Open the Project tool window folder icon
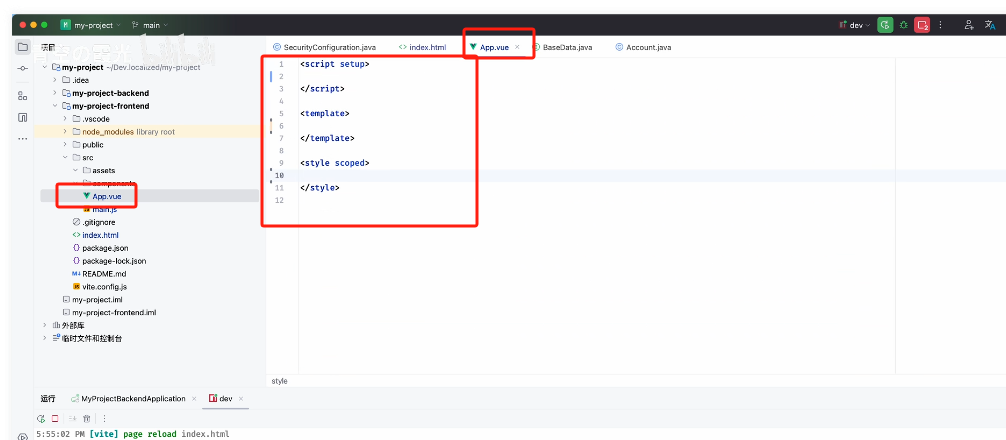 [22, 47]
